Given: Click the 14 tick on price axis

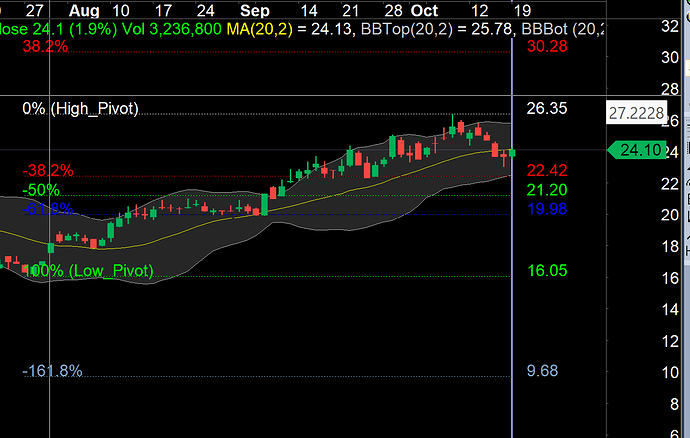Looking at the screenshot, I should (670, 309).
